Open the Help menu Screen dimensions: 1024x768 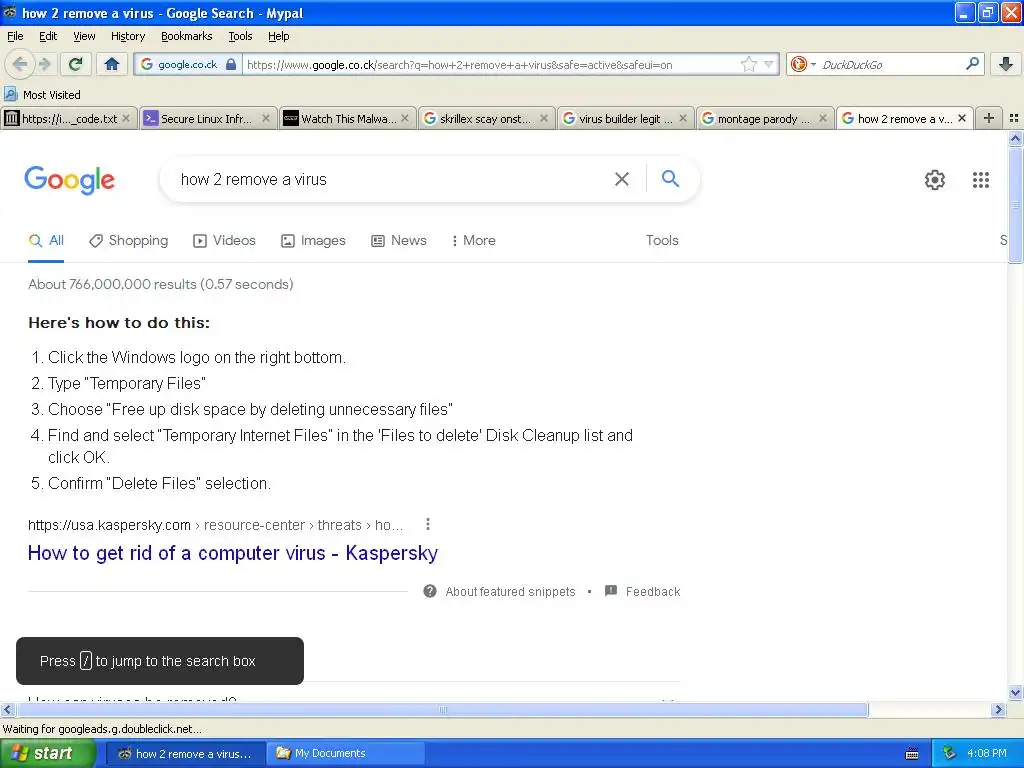click(x=278, y=36)
